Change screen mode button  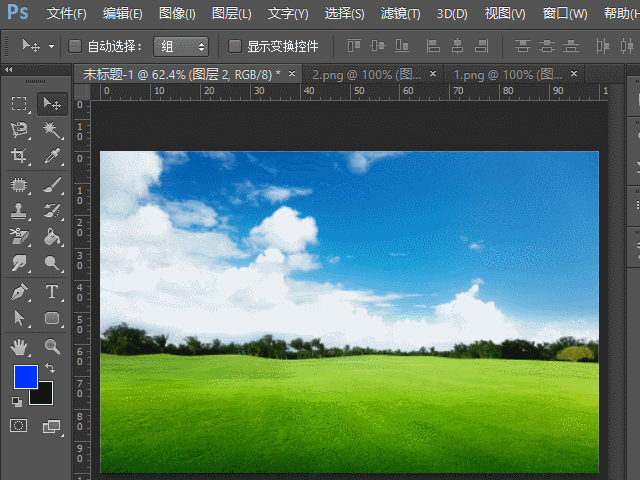pos(52,427)
